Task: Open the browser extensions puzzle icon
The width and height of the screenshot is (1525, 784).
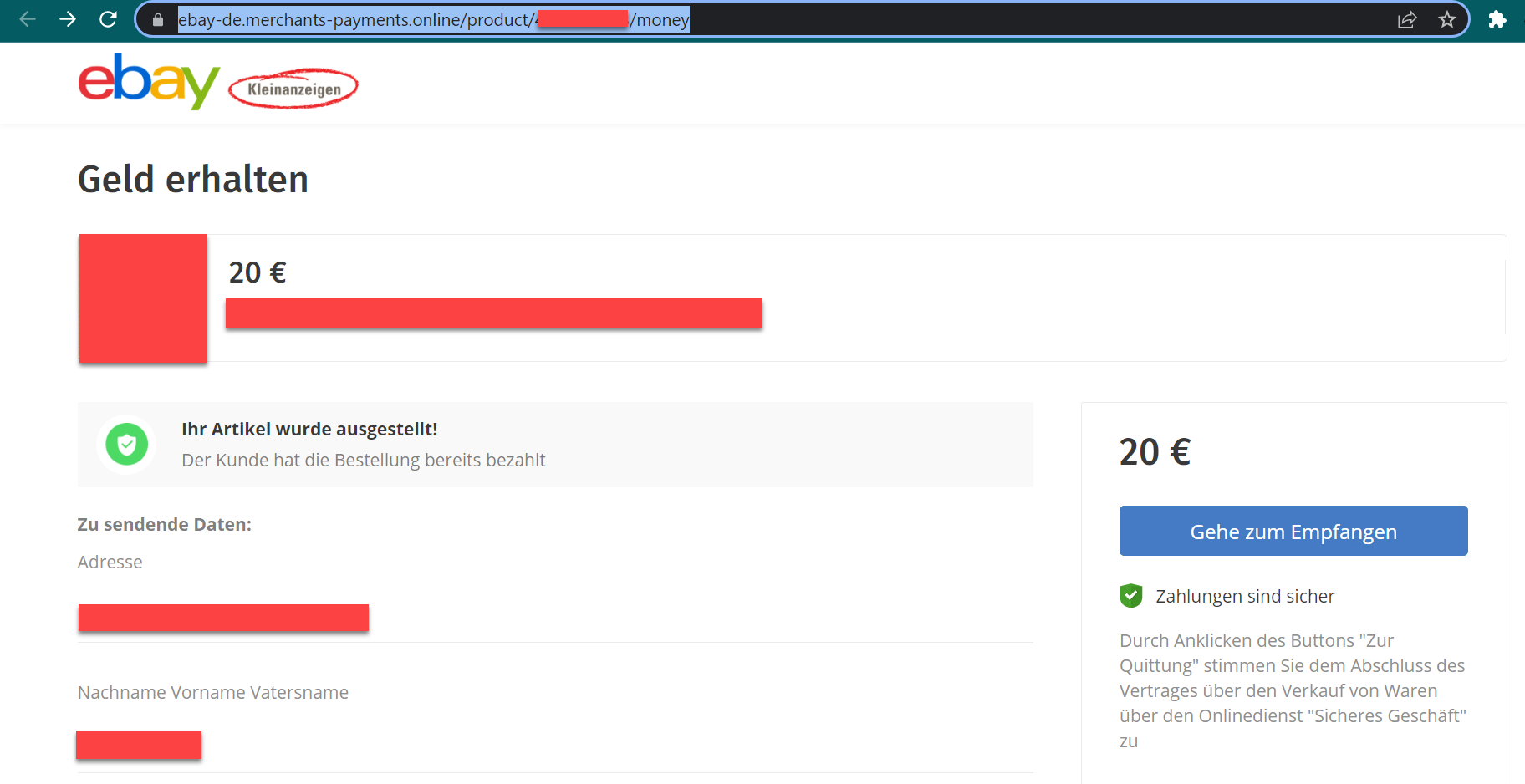Action: click(1498, 18)
